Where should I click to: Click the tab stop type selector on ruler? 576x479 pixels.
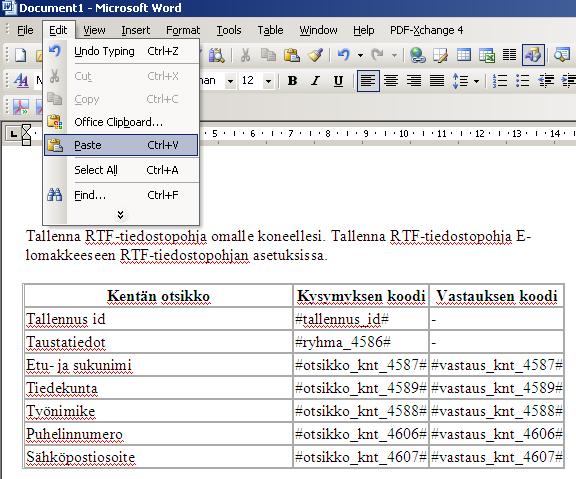pos(14,134)
